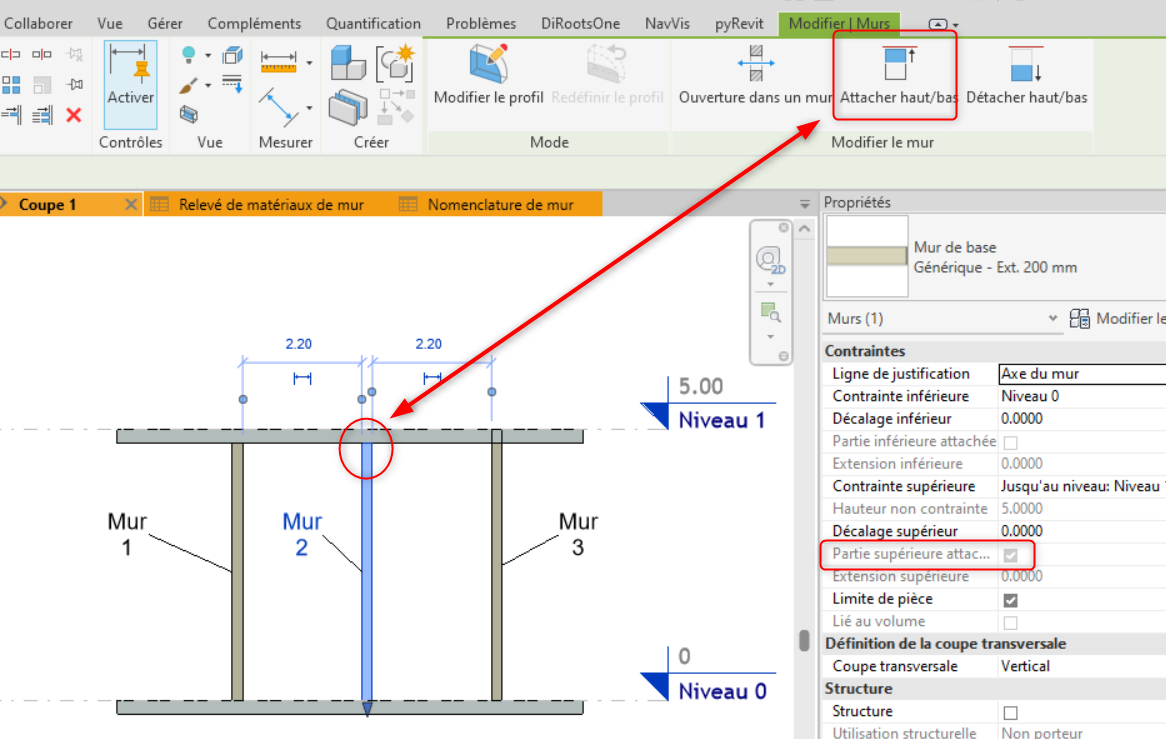The height and width of the screenshot is (739, 1166).
Task: Select the Mur de base type thumbnail
Action: click(x=867, y=256)
